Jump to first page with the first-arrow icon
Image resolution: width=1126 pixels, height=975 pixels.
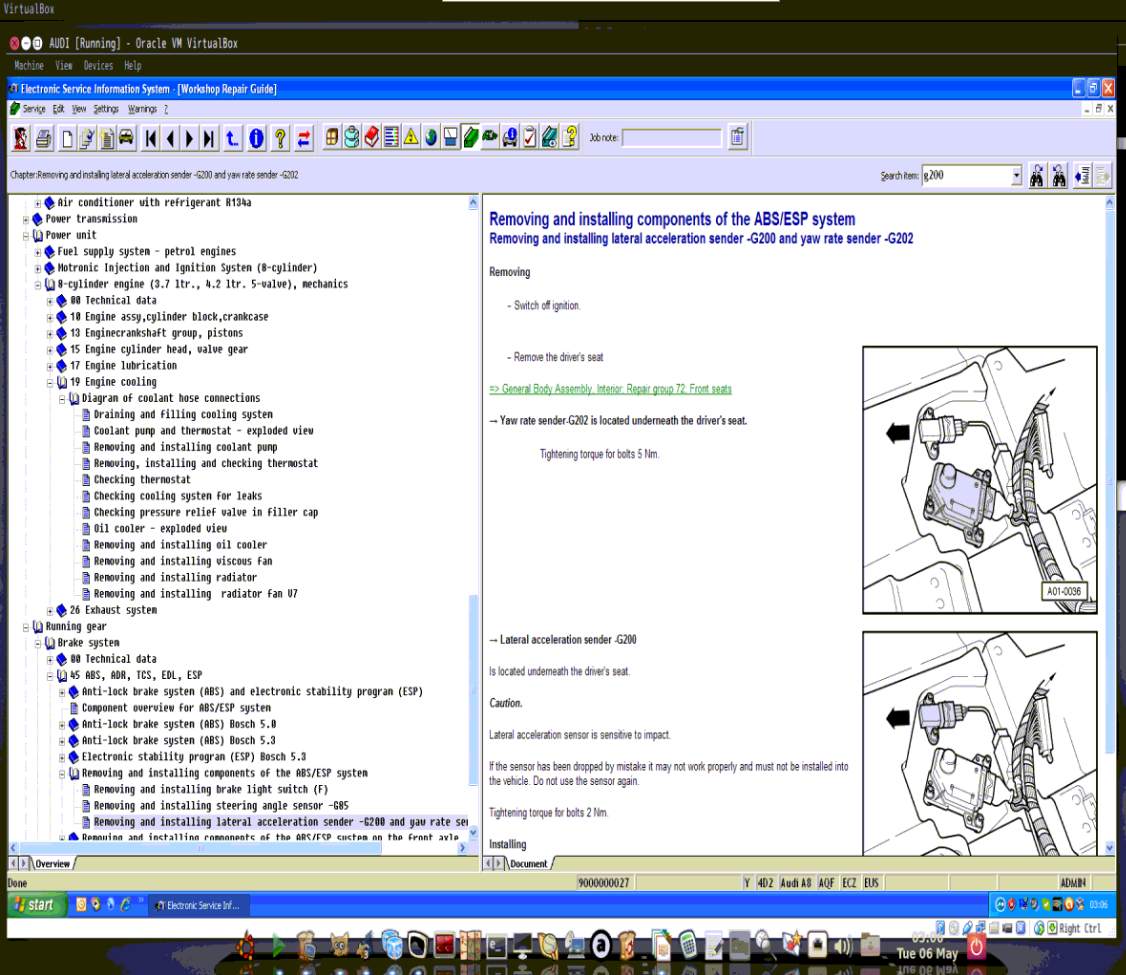pos(151,138)
